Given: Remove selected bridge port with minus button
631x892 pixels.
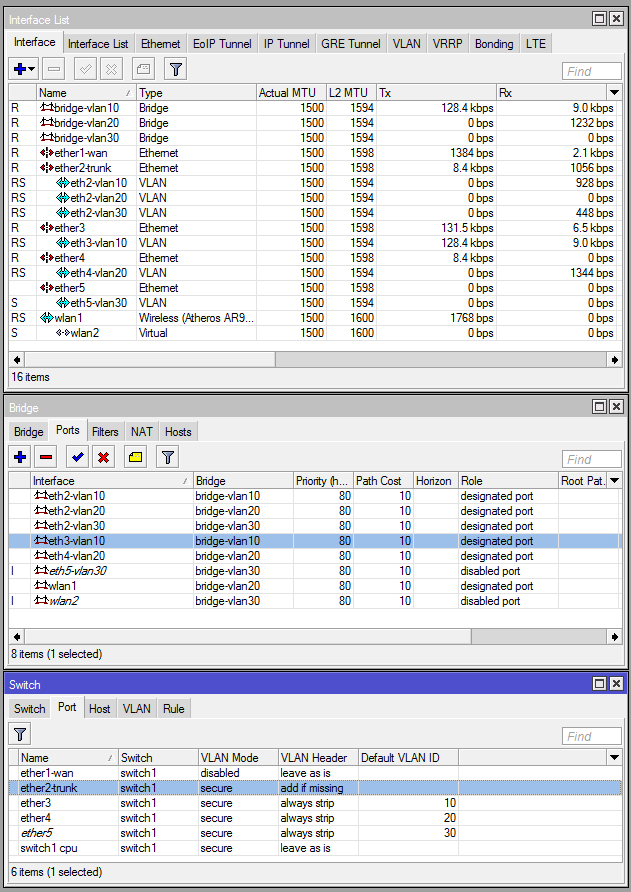Looking at the screenshot, I should point(46,457).
